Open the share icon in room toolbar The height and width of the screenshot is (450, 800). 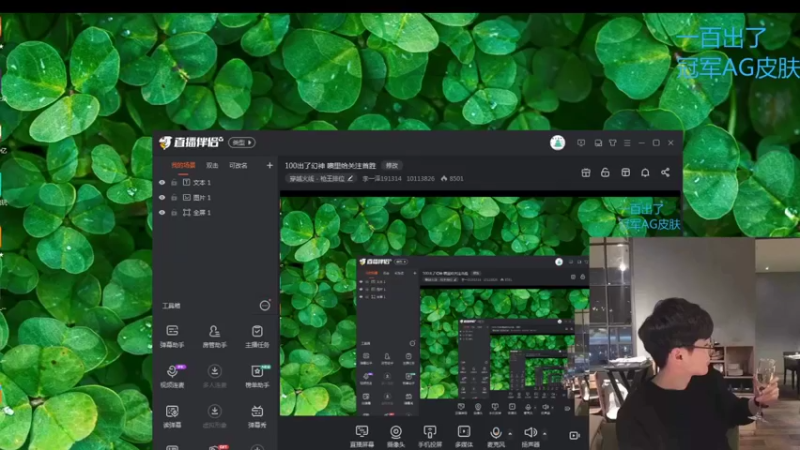[665, 172]
